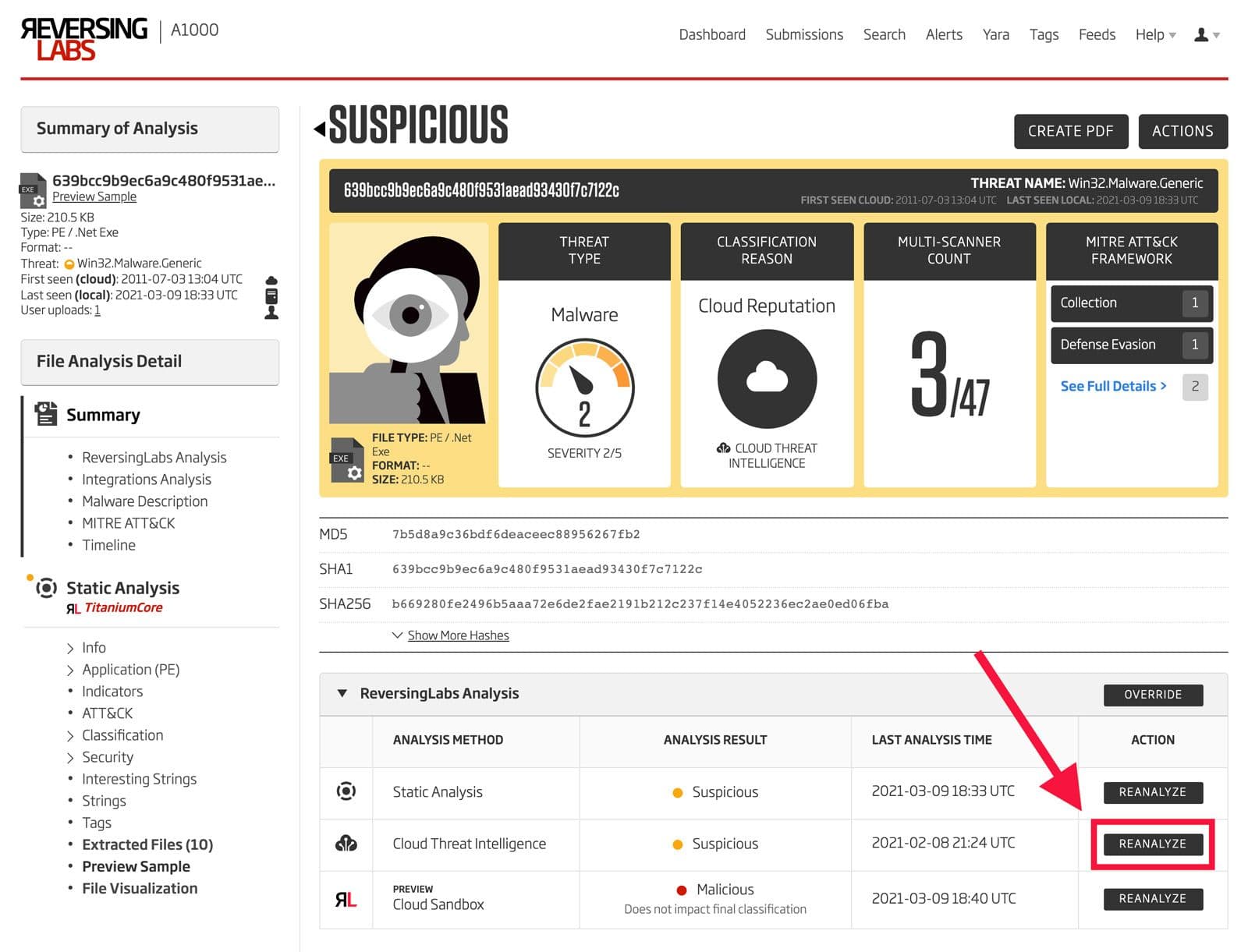Click the OVERRIDE button

1153,695
